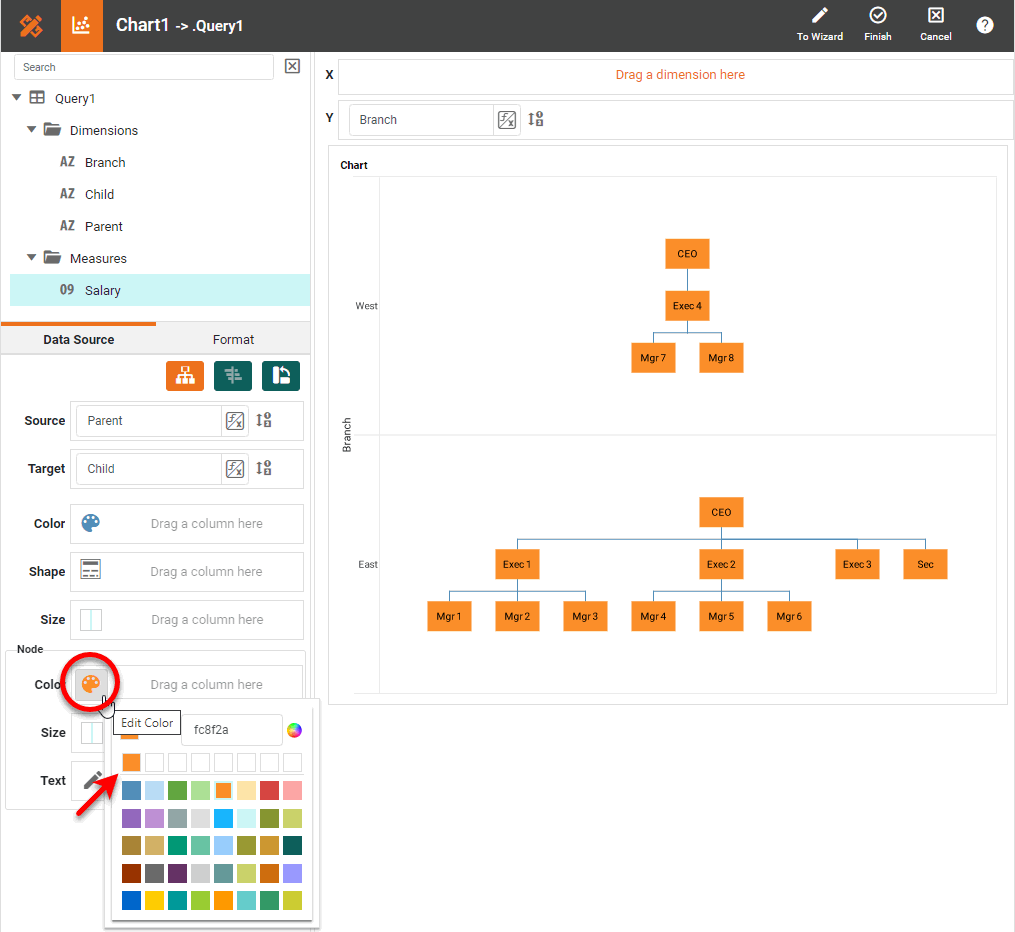This screenshot has width=1015, height=932.
Task: Switch to the Data Source tab
Action: [x=78, y=340]
